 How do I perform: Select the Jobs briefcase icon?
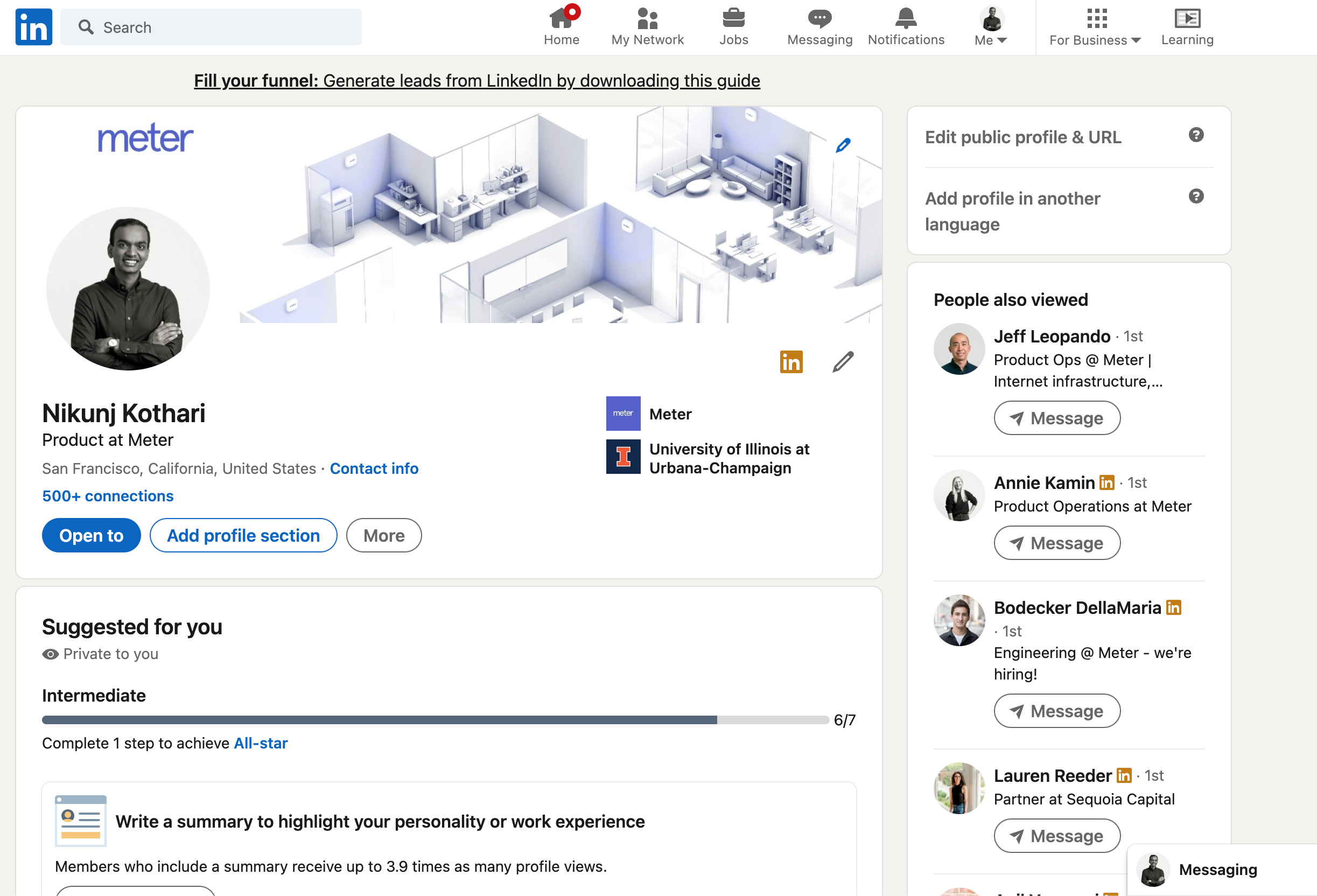(733, 19)
